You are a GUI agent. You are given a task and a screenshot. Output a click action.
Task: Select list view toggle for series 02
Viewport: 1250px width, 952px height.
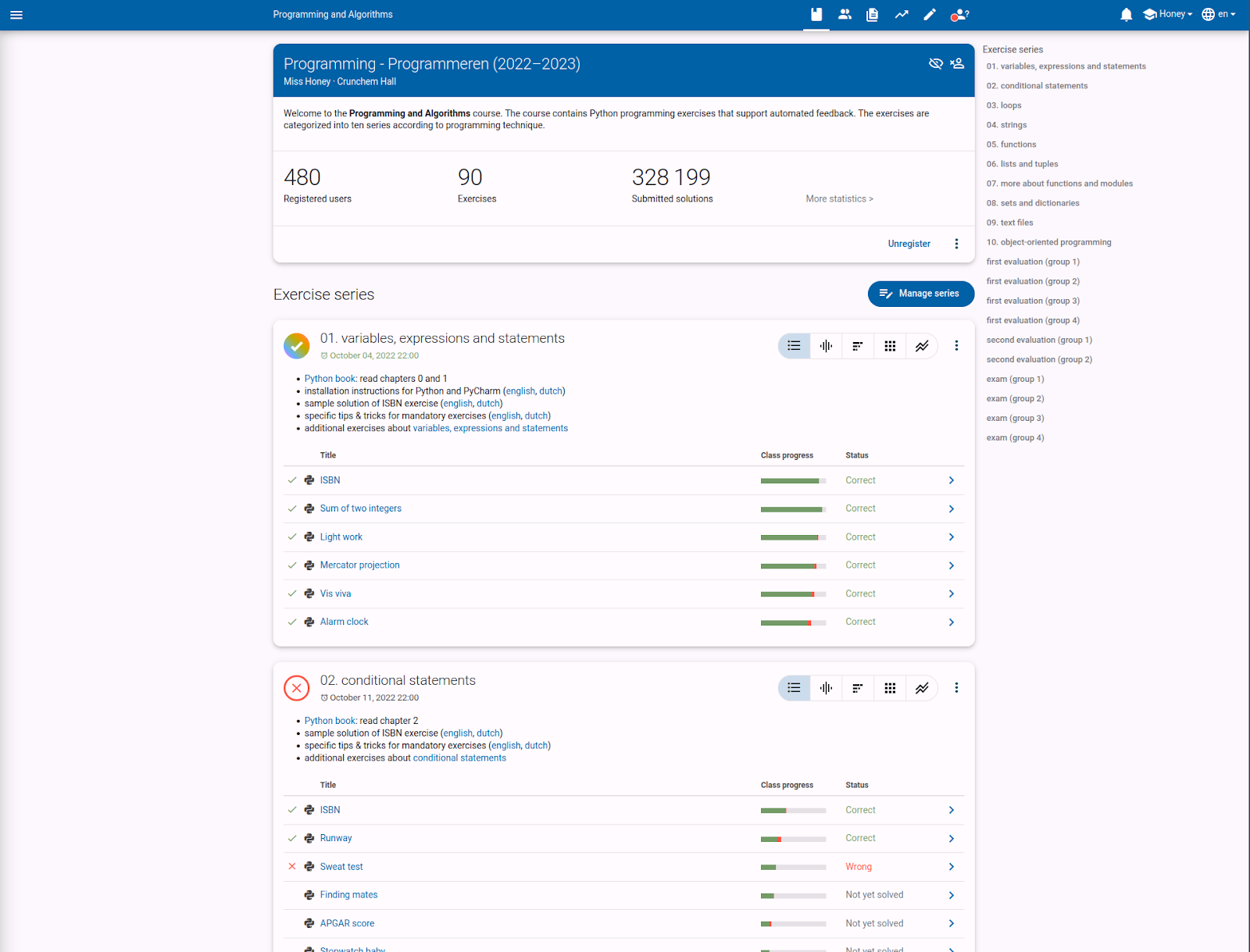coord(794,688)
